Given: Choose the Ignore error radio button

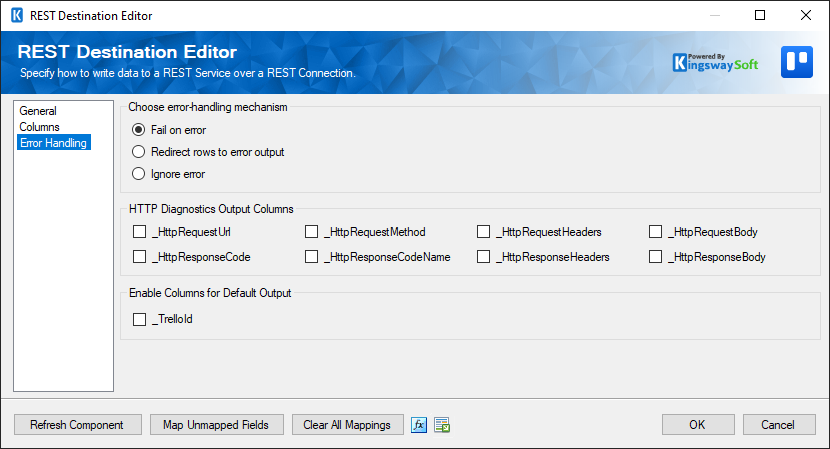Looking at the screenshot, I should pos(138,174).
